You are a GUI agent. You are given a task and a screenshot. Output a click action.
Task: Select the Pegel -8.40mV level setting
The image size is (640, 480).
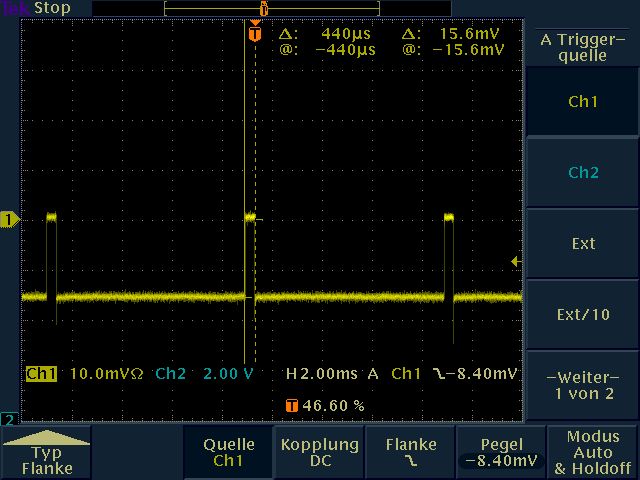click(x=501, y=452)
